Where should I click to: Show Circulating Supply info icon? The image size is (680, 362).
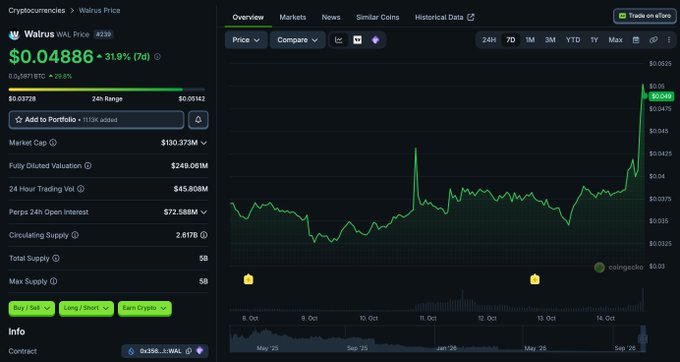pyautogui.click(x=75, y=235)
